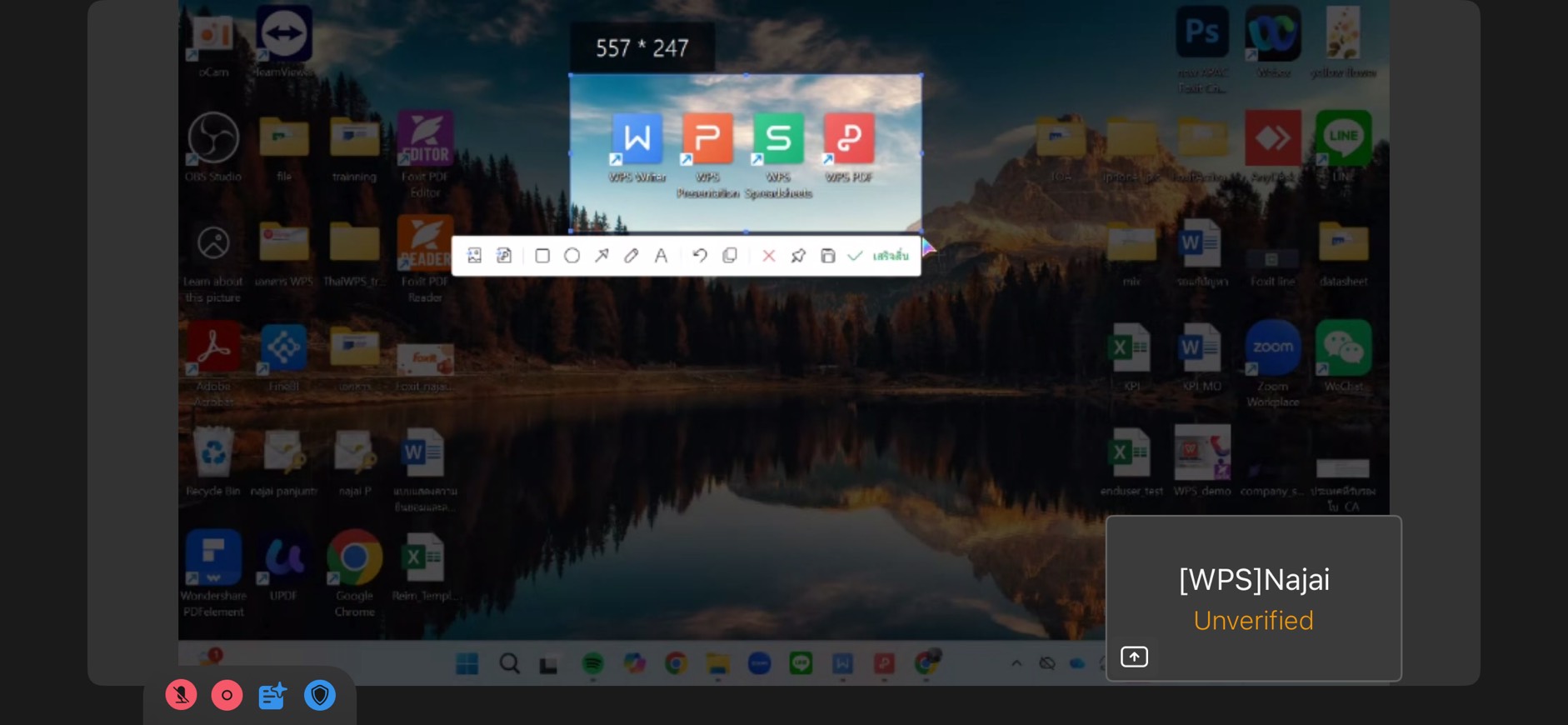Click the extract image from screenshot icon
Screen dimensions: 1568x725
pos(474,256)
